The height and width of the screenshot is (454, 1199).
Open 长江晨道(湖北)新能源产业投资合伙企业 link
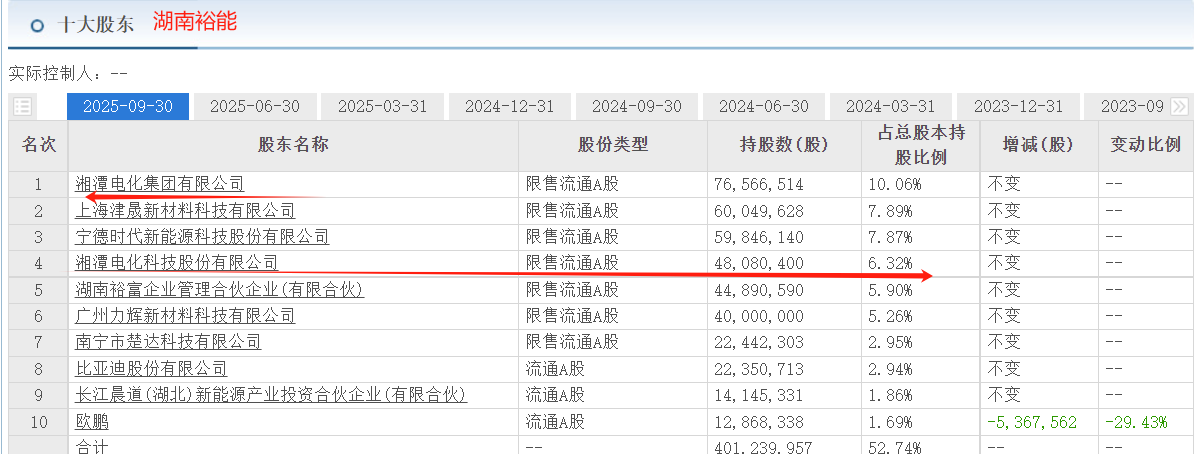tap(271, 395)
